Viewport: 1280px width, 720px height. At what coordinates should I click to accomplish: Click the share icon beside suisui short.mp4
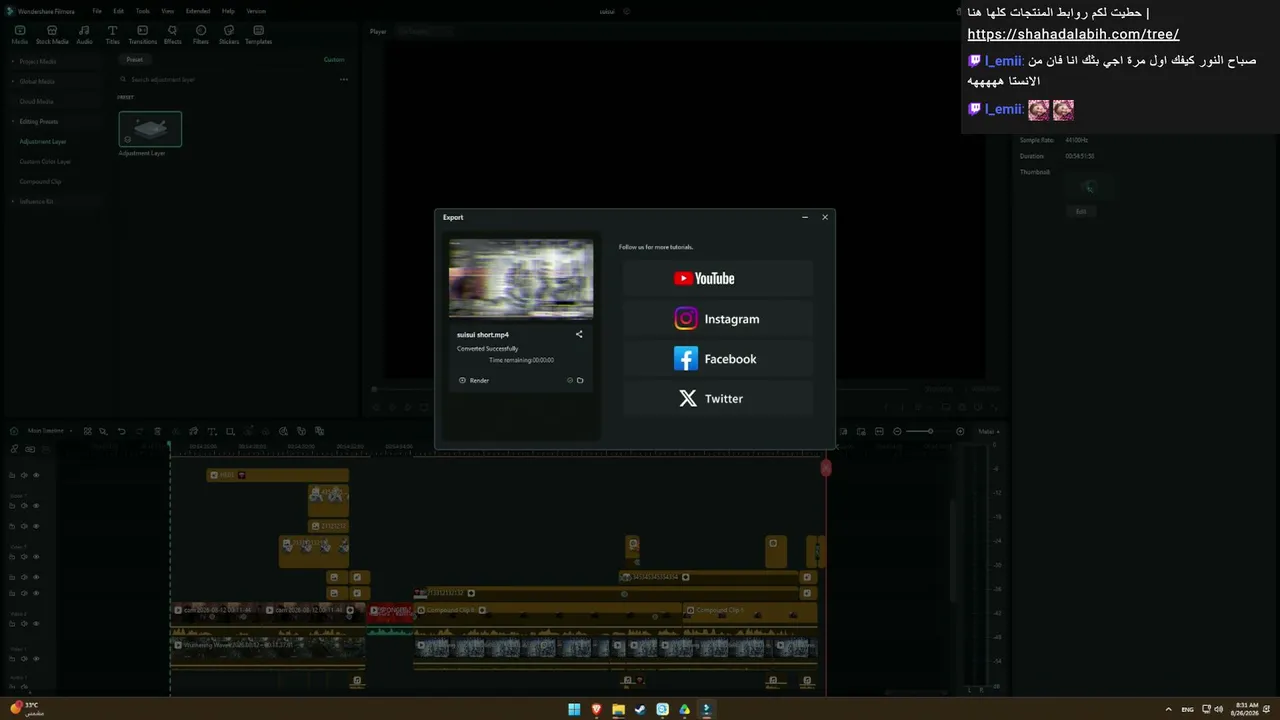tap(579, 334)
